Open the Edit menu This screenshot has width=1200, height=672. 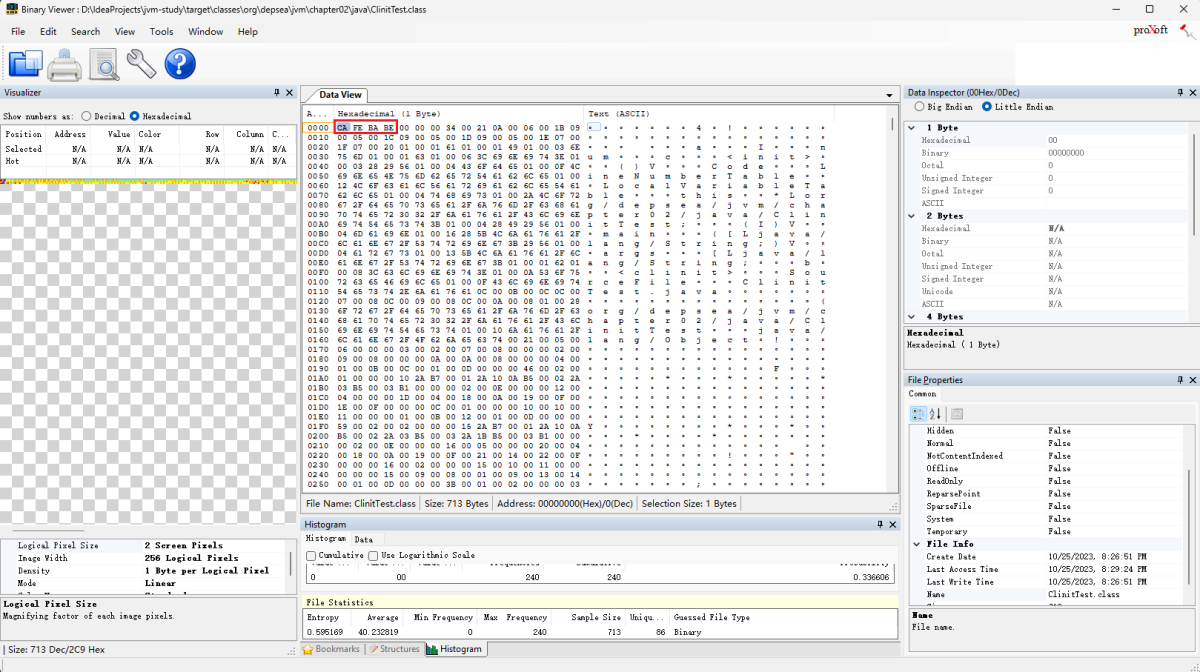48,32
